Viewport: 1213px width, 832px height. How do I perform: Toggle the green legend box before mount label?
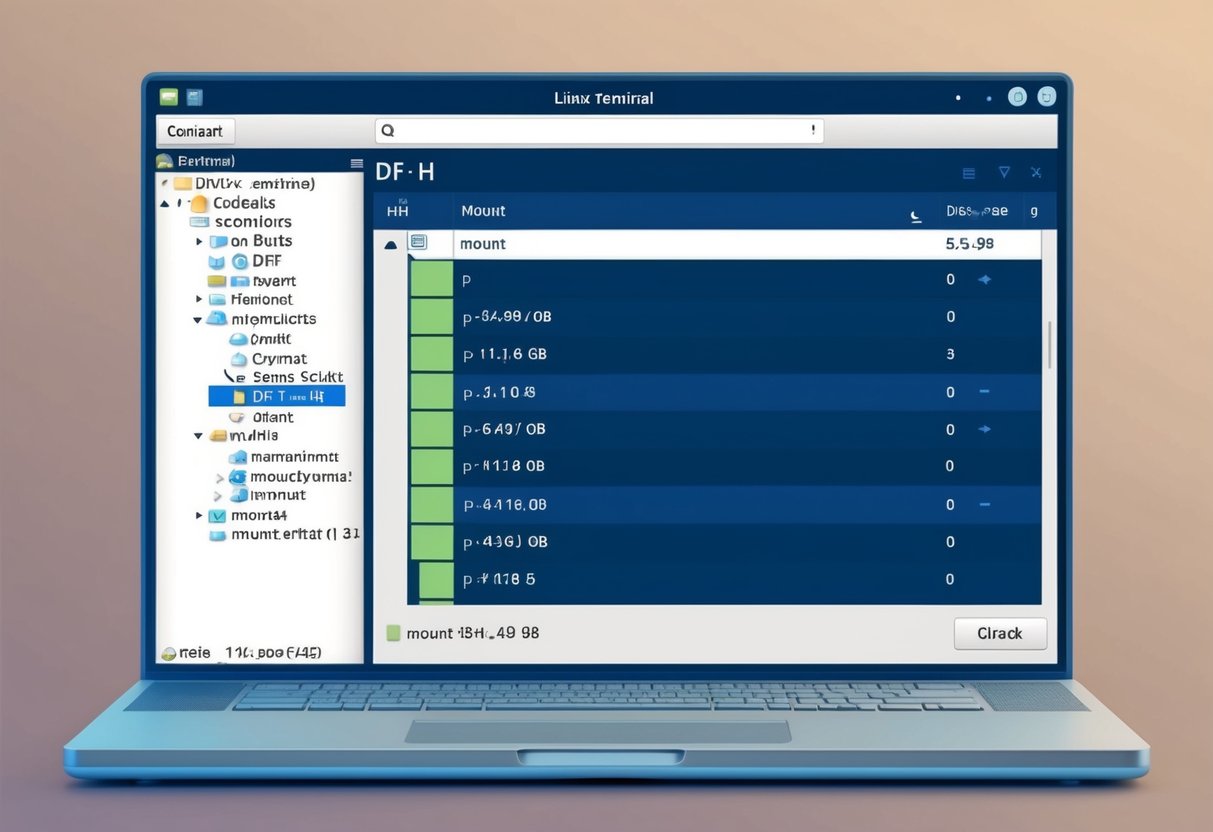tap(393, 633)
